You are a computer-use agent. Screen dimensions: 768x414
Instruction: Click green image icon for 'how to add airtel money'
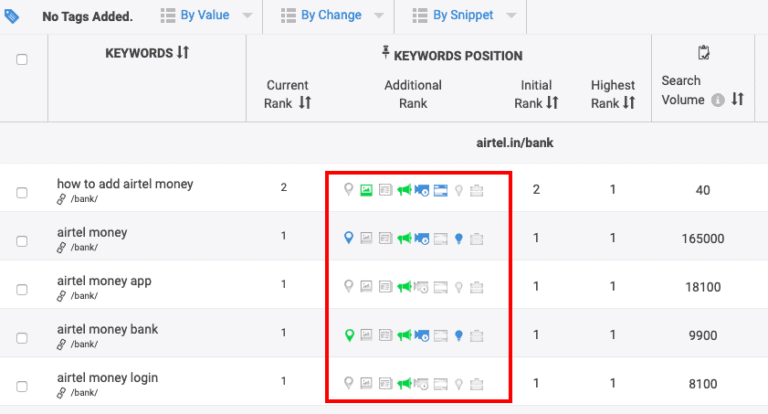[x=366, y=190]
